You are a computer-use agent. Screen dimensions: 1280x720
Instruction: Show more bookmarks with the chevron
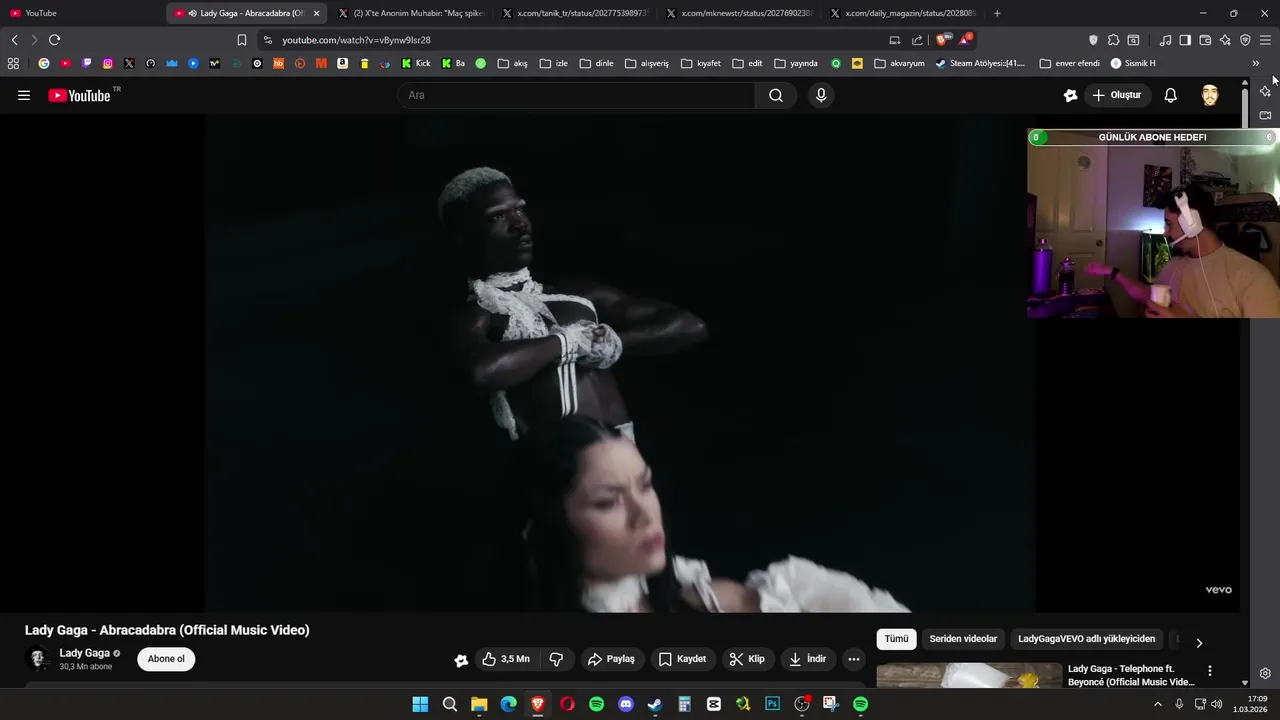click(1255, 63)
